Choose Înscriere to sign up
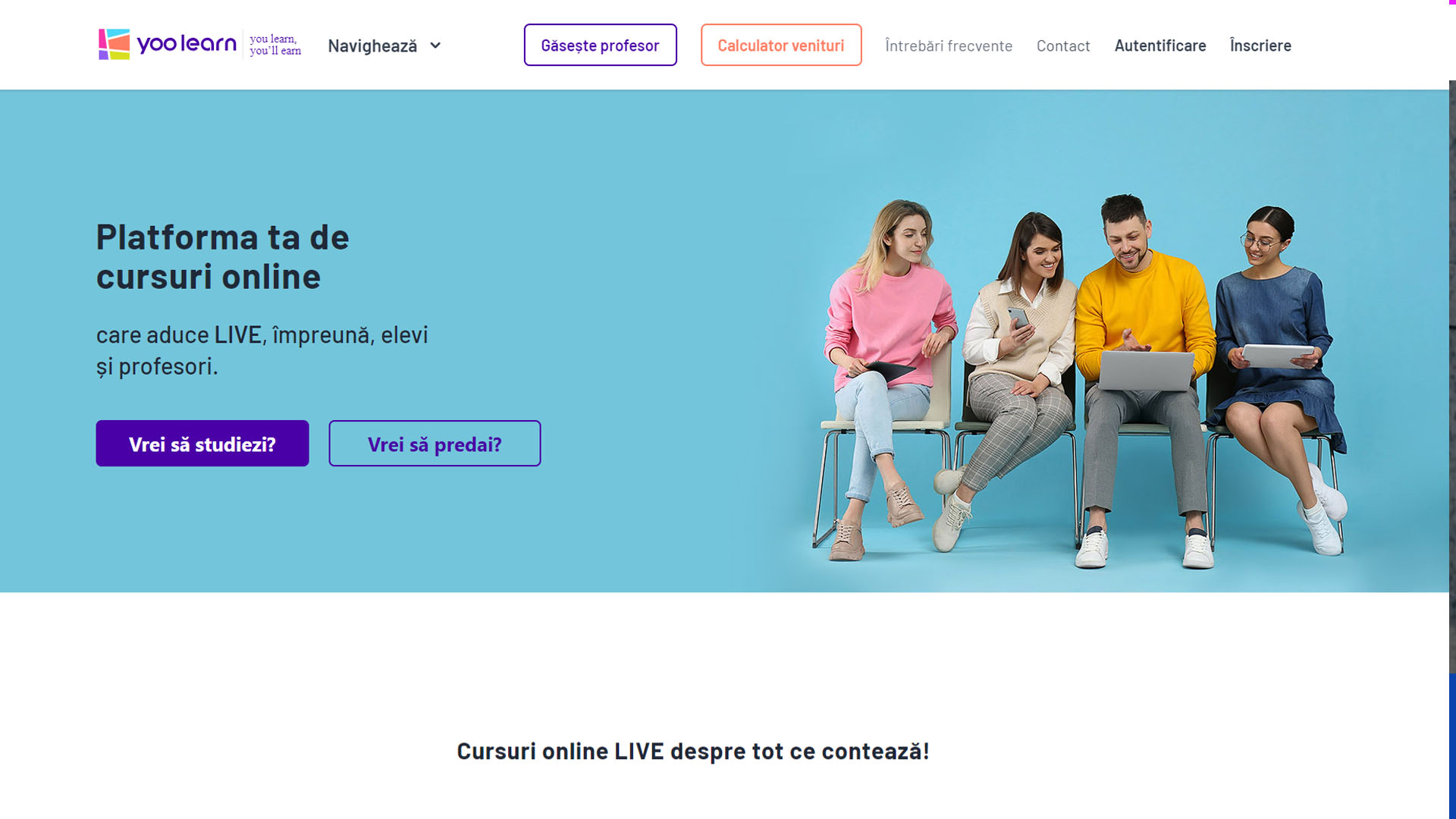Screen dimensions: 1456x819 1260,45
